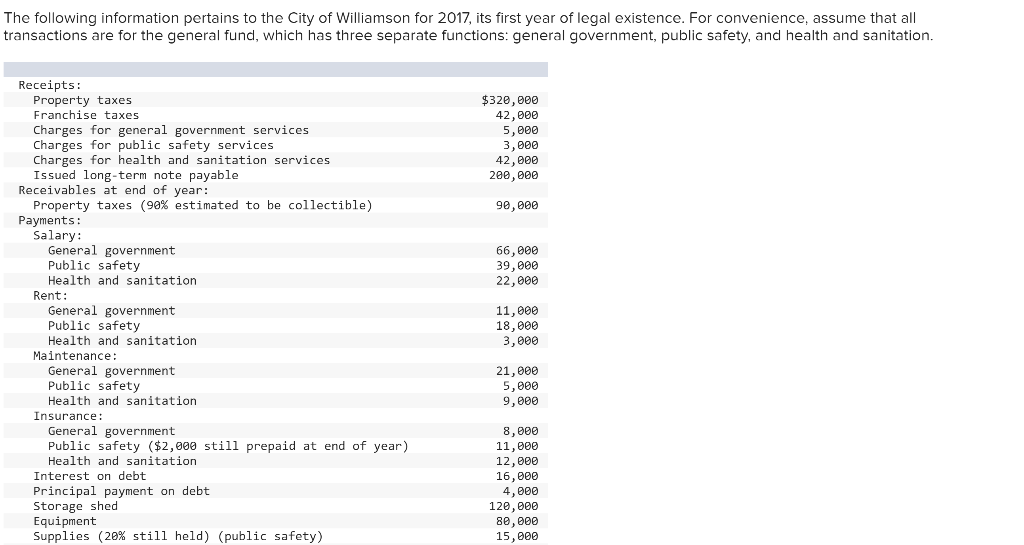Screen dimensions: 1024x545
Task: Select the $320,000 property taxes amount
Action: [x=510, y=100]
